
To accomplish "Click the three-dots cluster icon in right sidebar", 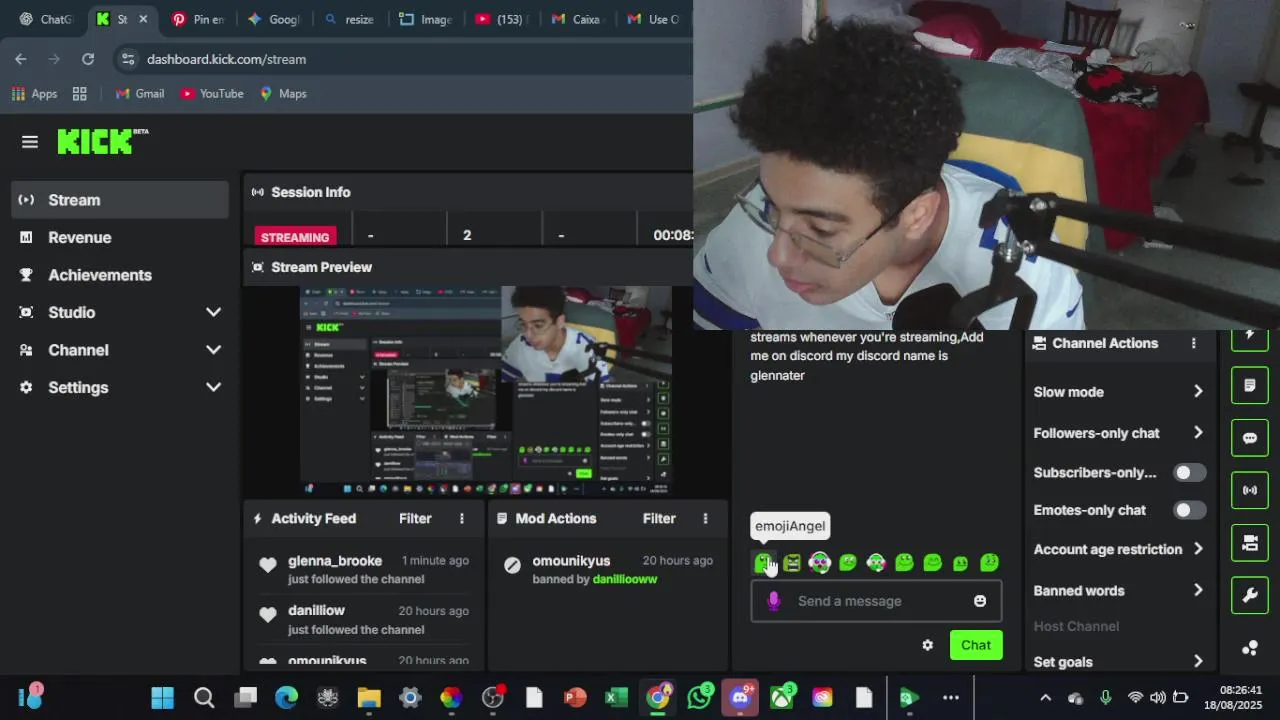I will [x=1250, y=648].
